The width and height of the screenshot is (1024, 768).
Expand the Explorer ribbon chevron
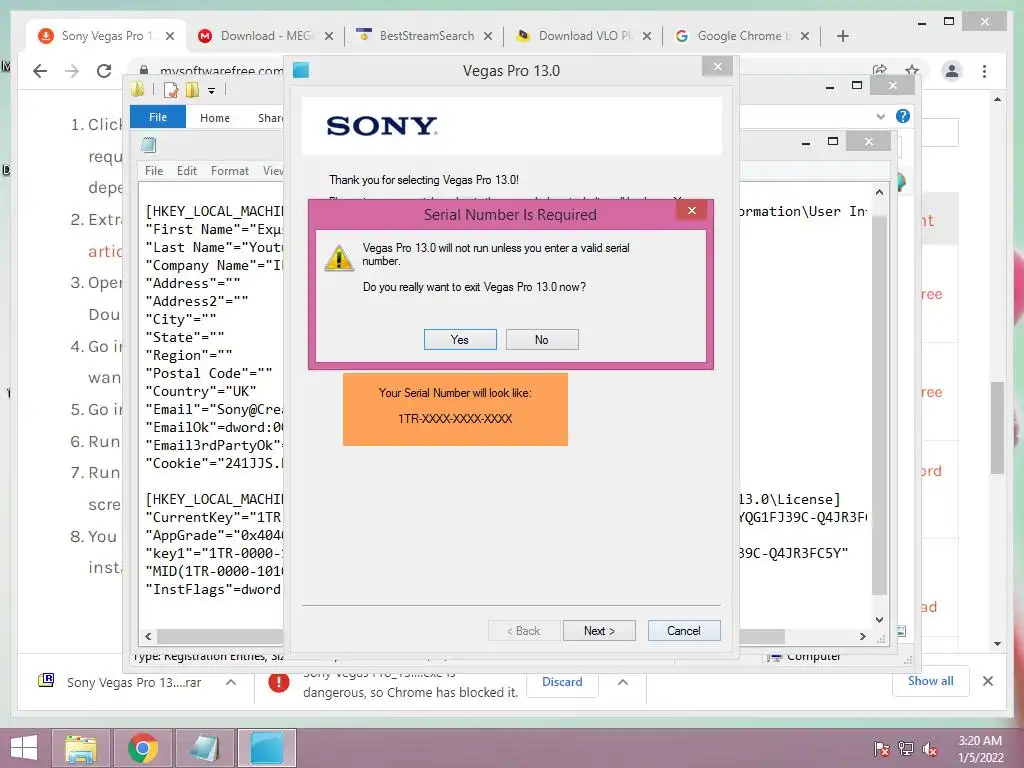(x=881, y=116)
